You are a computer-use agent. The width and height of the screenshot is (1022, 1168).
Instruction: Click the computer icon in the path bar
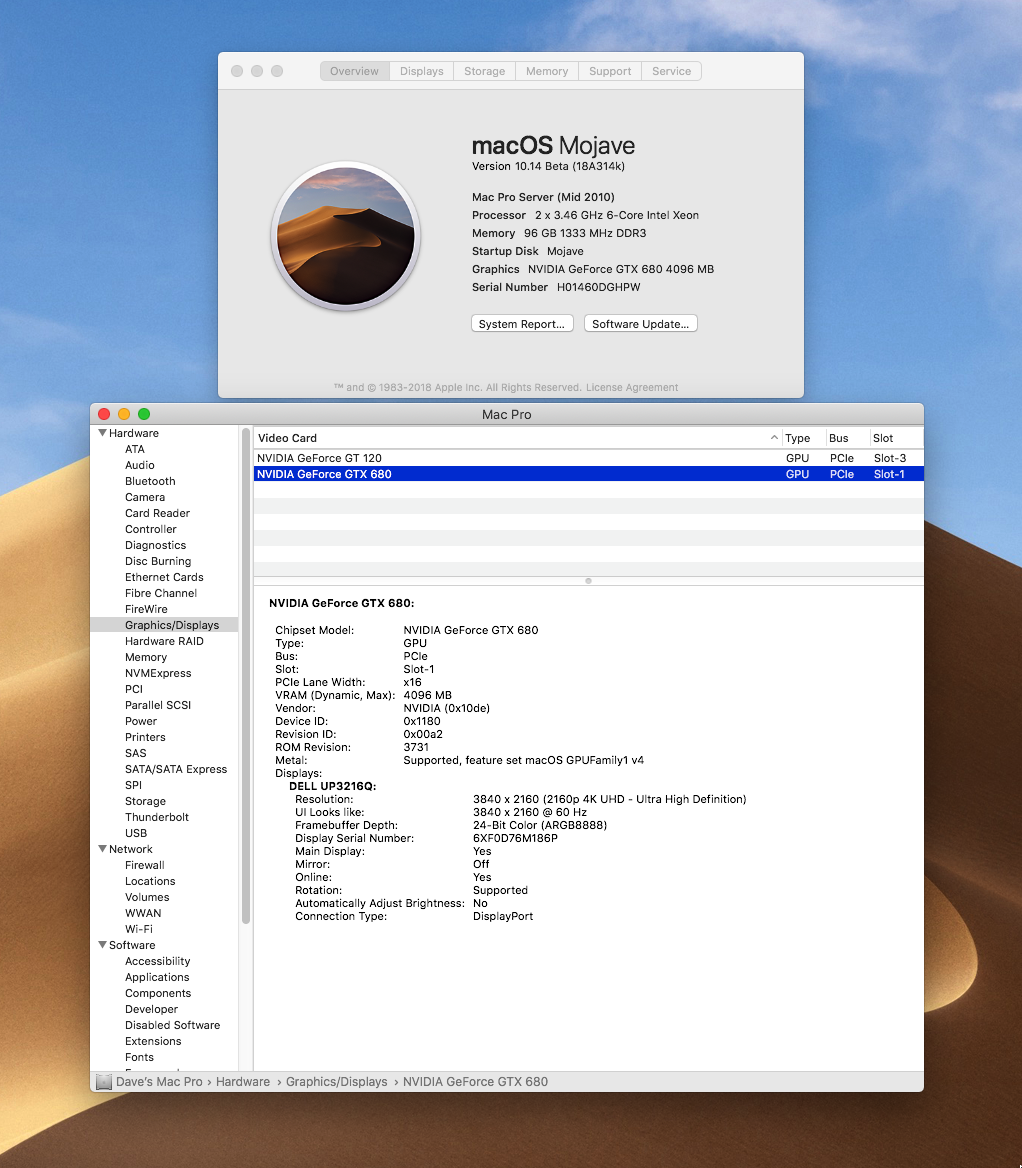pos(104,1082)
